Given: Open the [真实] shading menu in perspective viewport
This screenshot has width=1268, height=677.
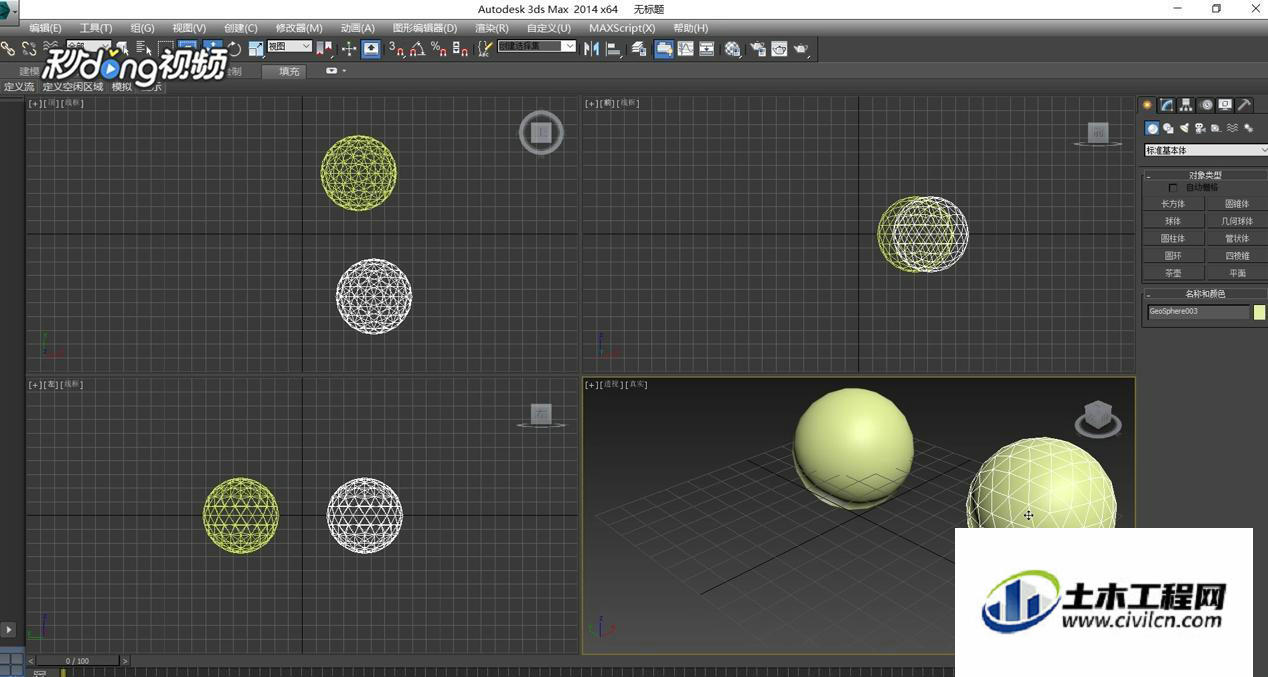Looking at the screenshot, I should click(x=637, y=385).
